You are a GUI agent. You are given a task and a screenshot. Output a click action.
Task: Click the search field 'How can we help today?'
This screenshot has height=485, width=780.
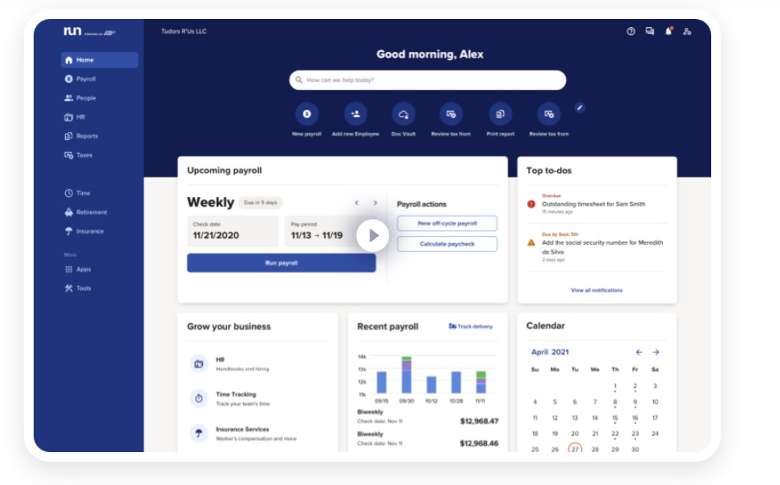pyautogui.click(x=428, y=80)
